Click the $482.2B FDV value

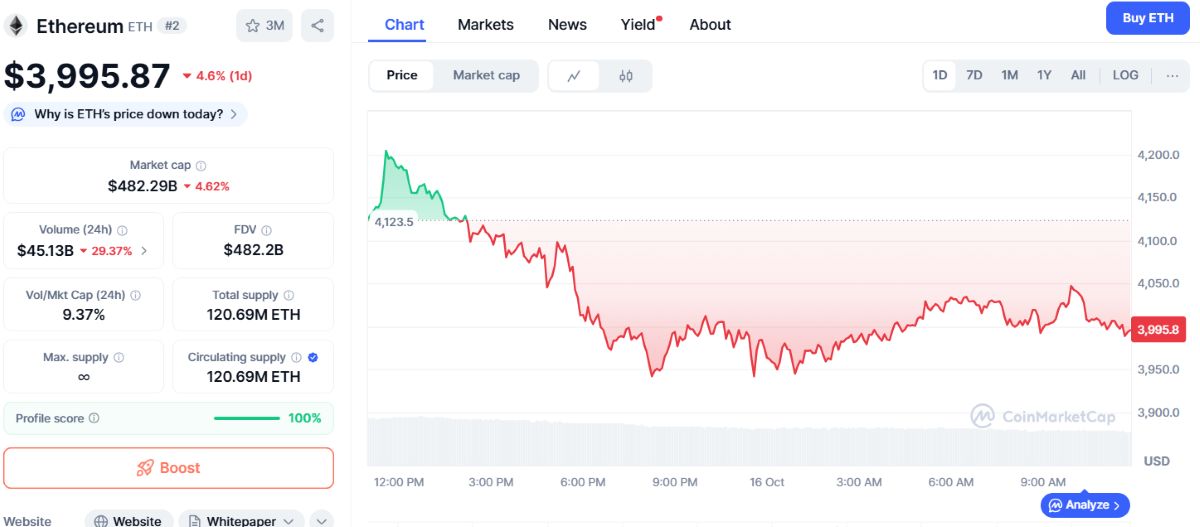[x=253, y=250]
